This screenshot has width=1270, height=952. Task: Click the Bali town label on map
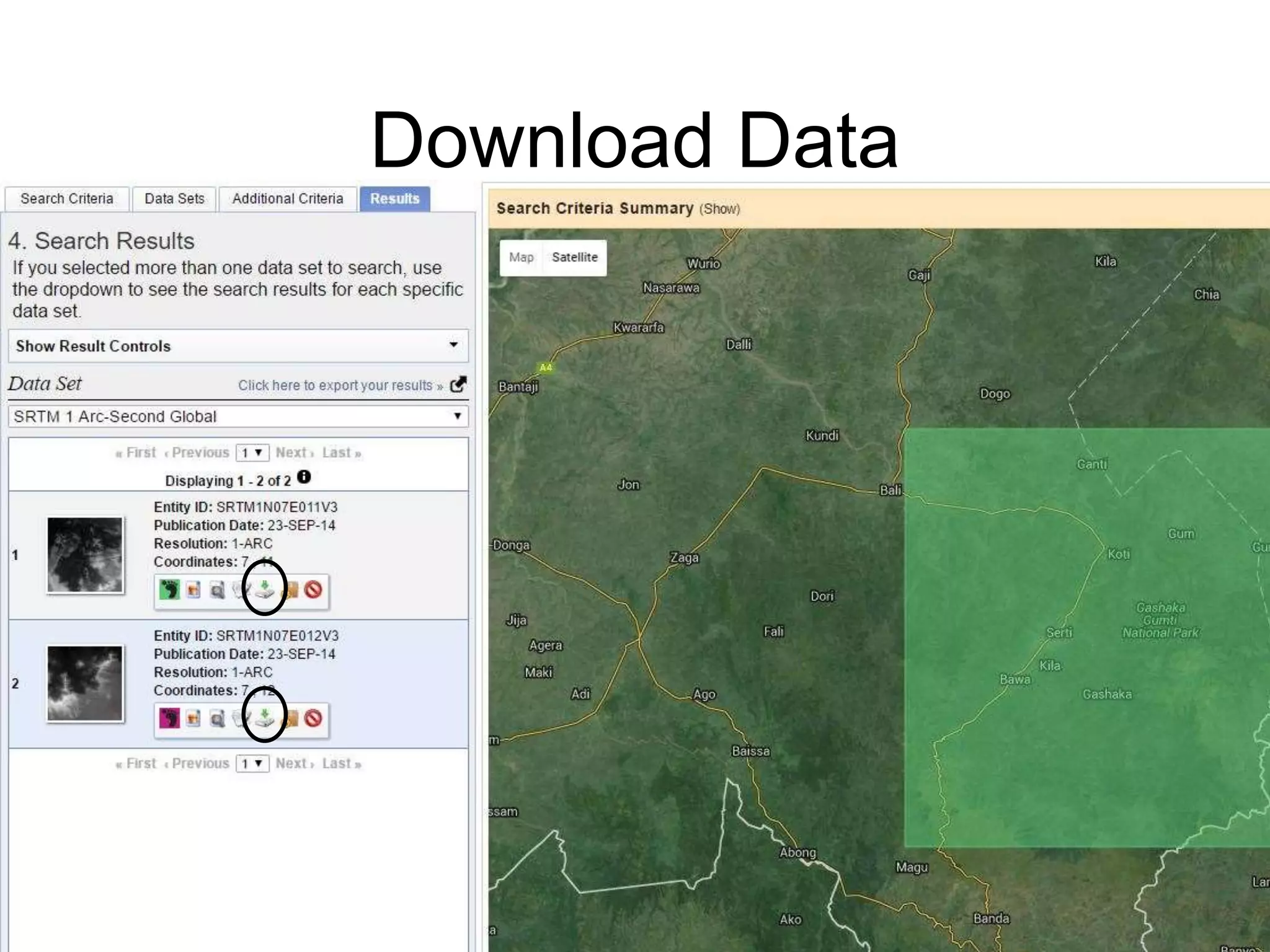(890, 490)
